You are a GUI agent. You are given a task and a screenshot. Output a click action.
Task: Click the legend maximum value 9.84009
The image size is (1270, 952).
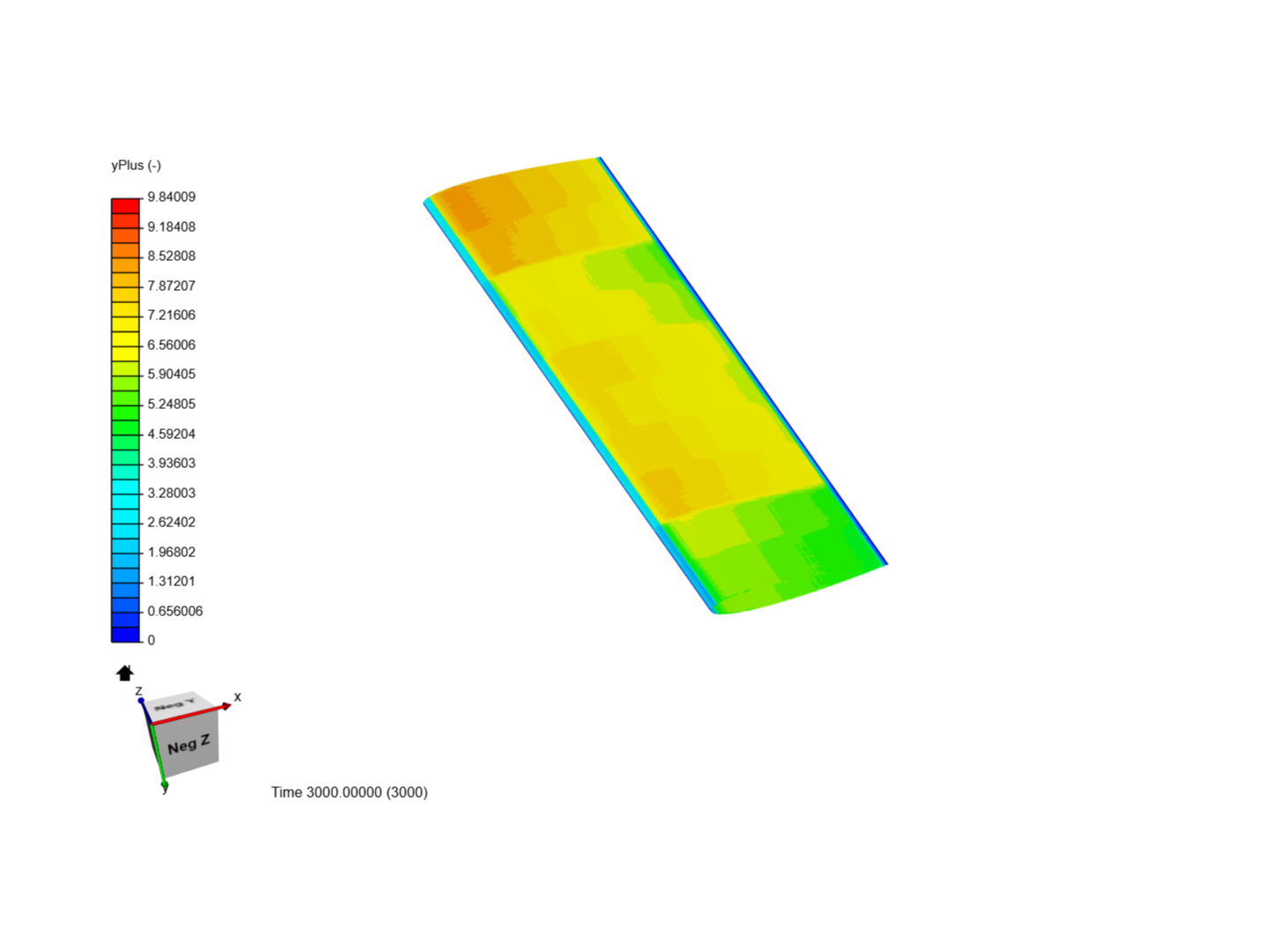click(x=171, y=197)
